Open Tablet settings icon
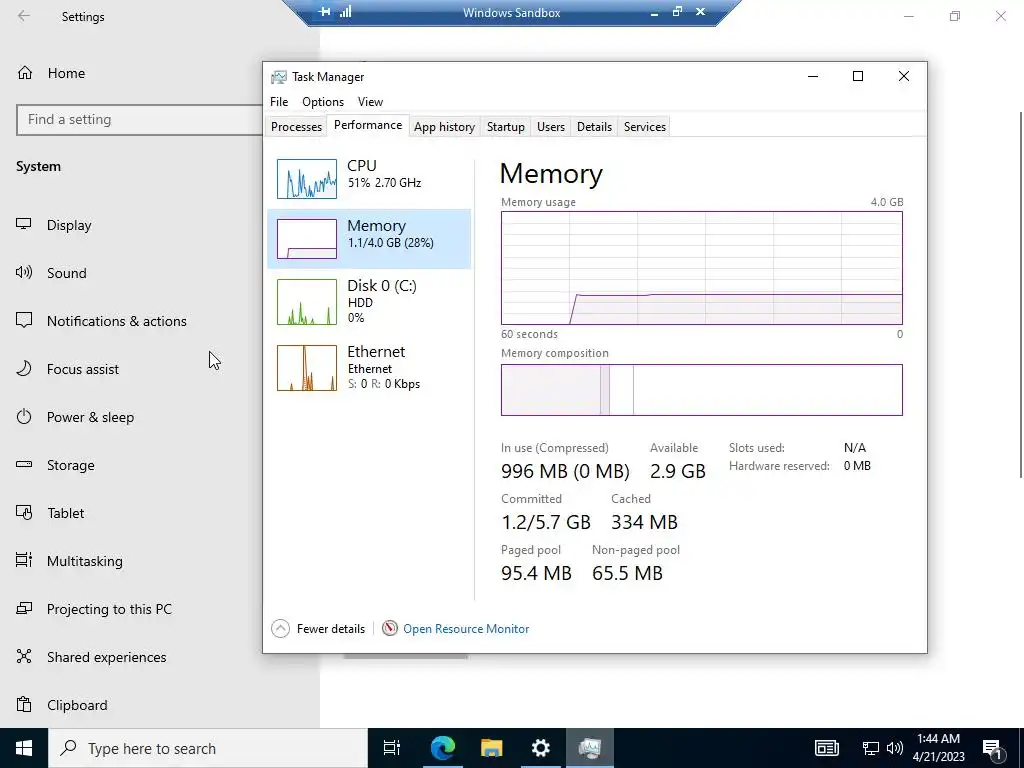This screenshot has height=768, width=1024. pos(24,513)
